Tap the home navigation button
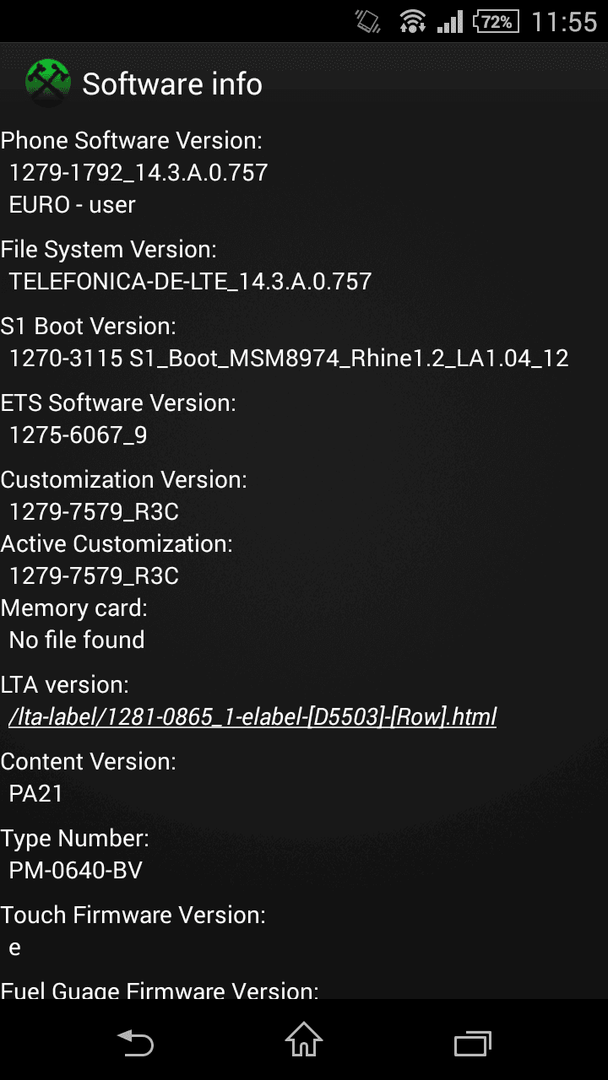Viewport: 608px width, 1080px height. (x=304, y=1040)
